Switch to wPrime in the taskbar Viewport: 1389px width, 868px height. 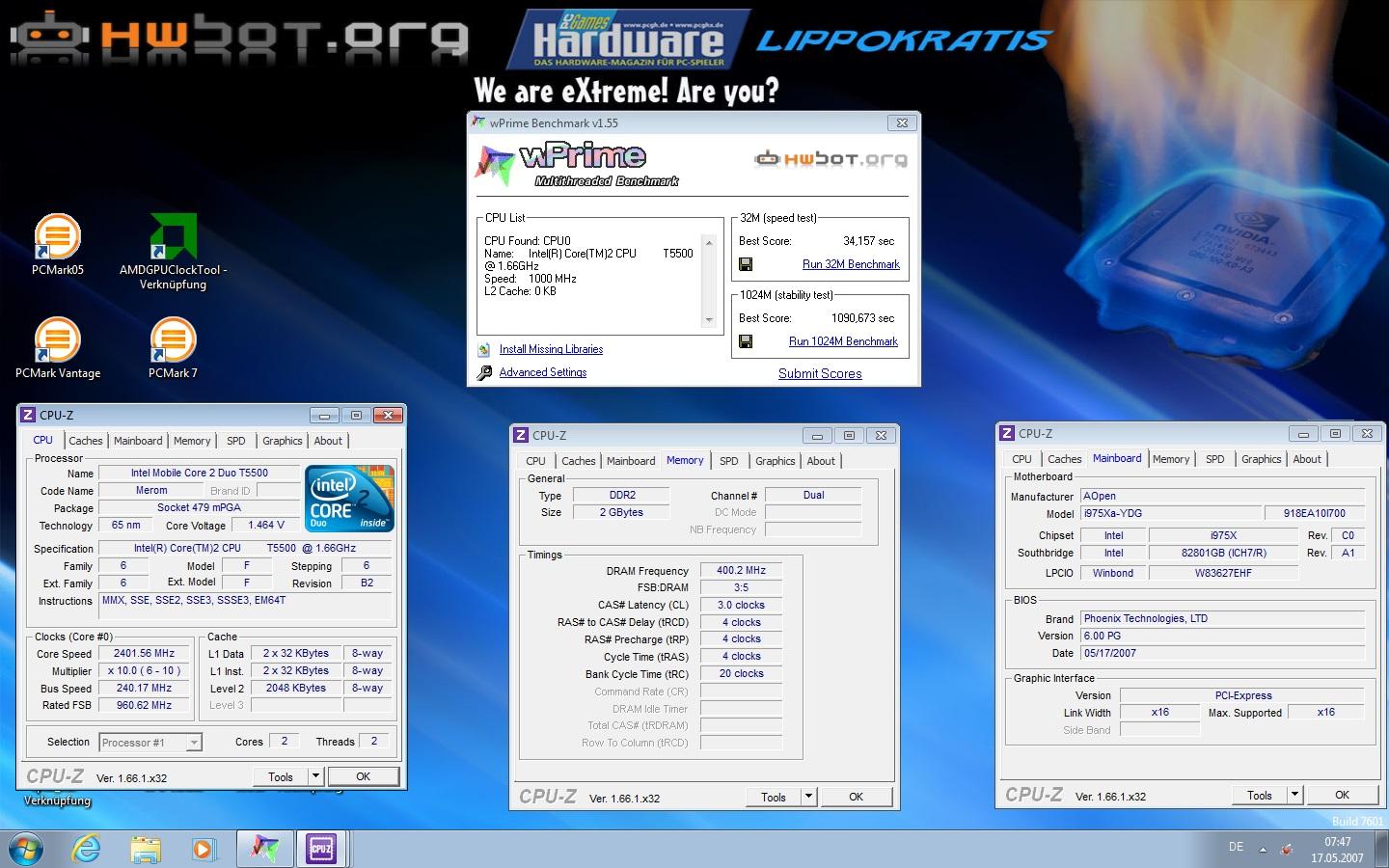coord(263,849)
